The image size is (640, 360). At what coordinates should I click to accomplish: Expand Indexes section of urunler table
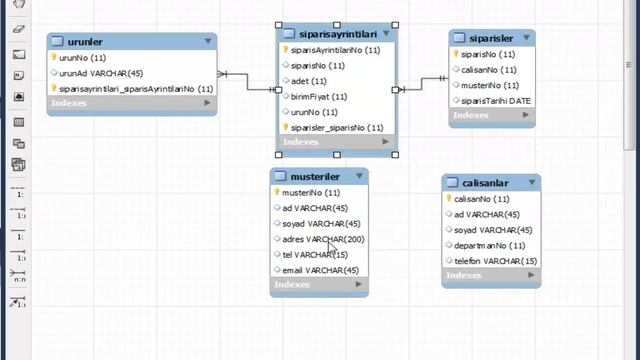click(x=207, y=103)
